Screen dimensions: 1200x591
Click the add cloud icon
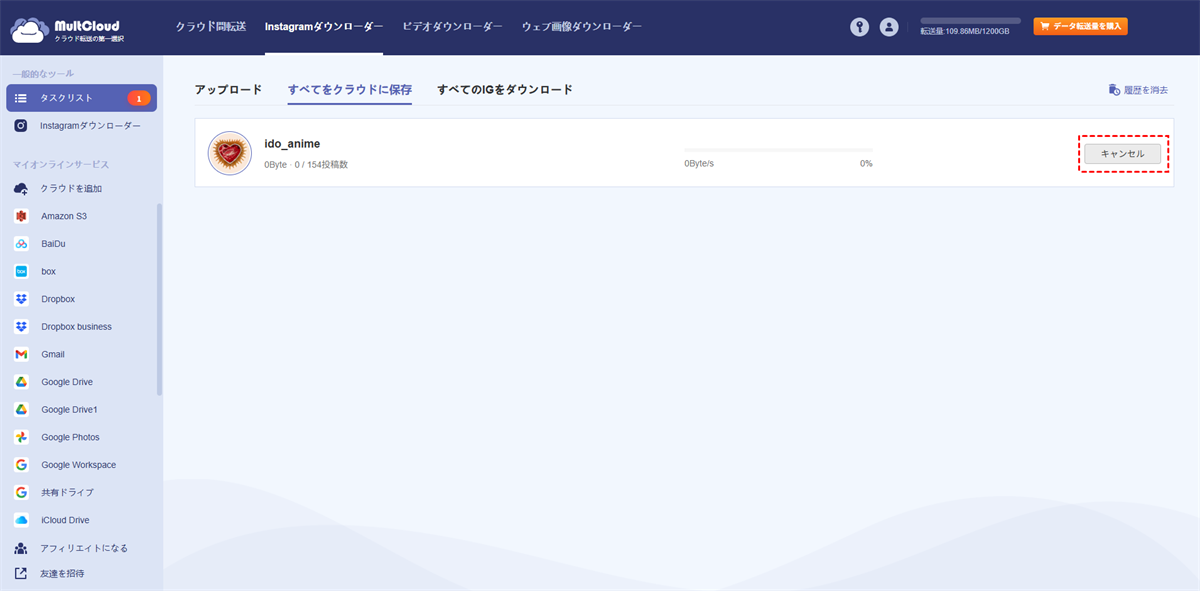[21, 188]
